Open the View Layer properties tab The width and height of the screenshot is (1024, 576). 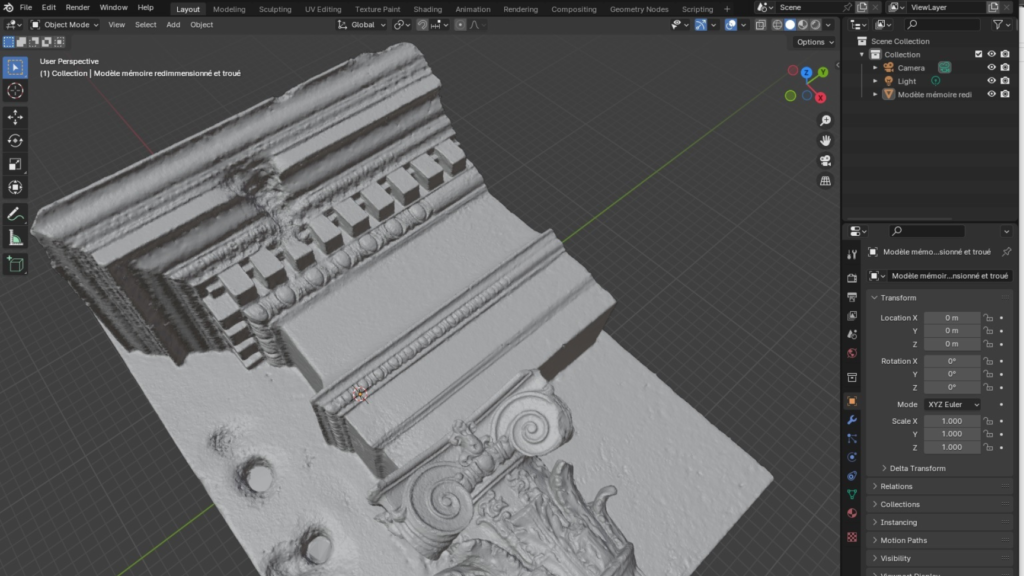[852, 316]
